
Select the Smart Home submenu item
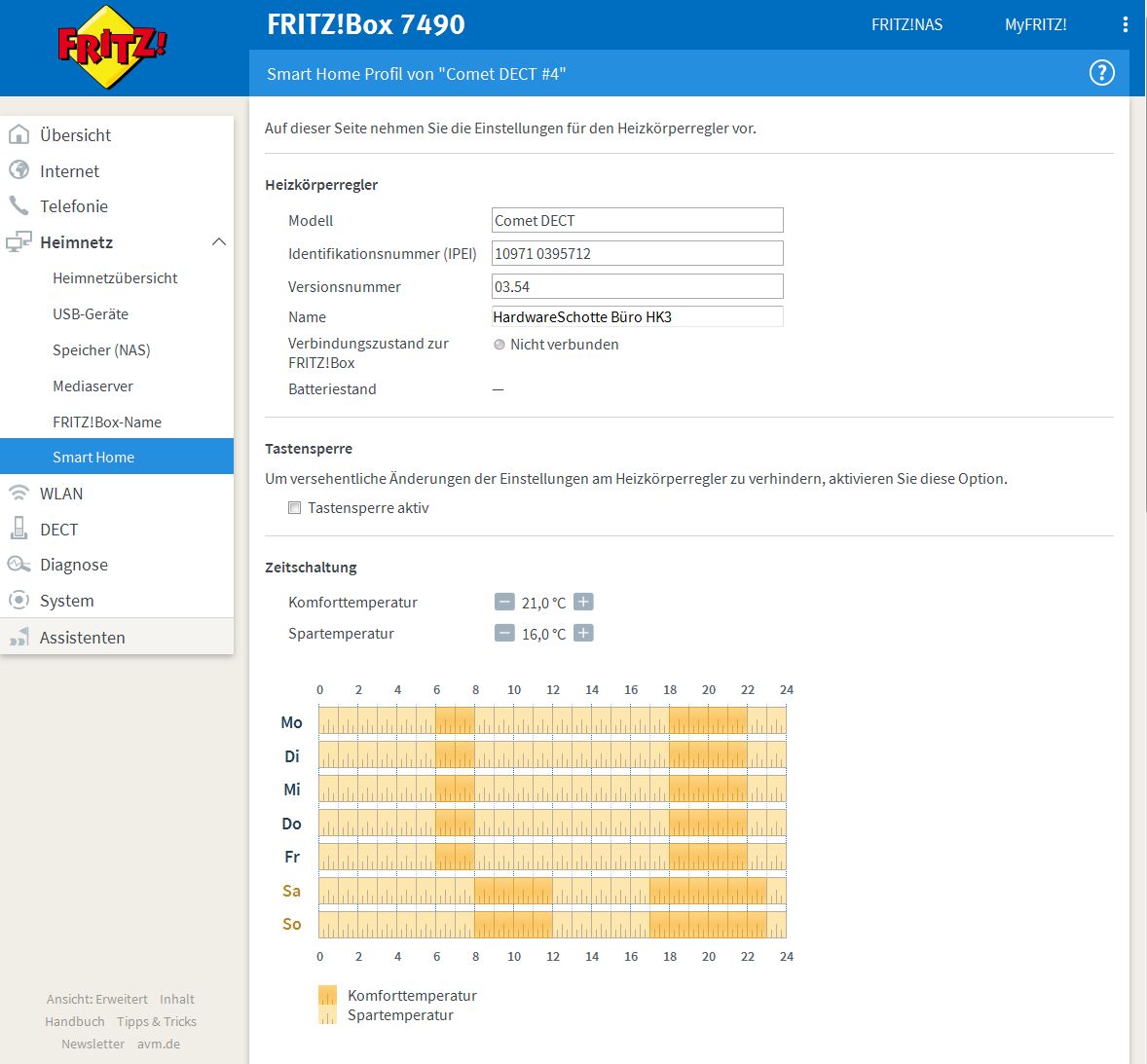(117, 457)
